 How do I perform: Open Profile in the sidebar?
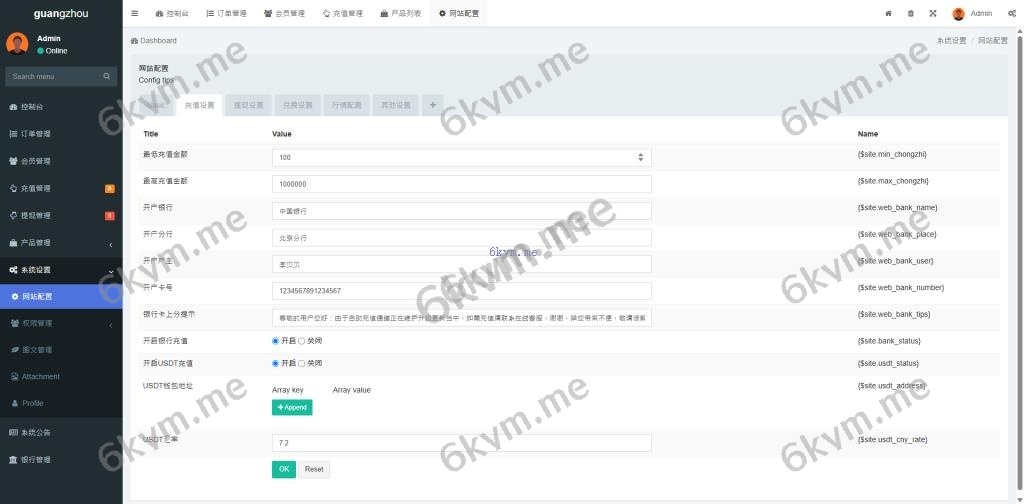click(61, 403)
